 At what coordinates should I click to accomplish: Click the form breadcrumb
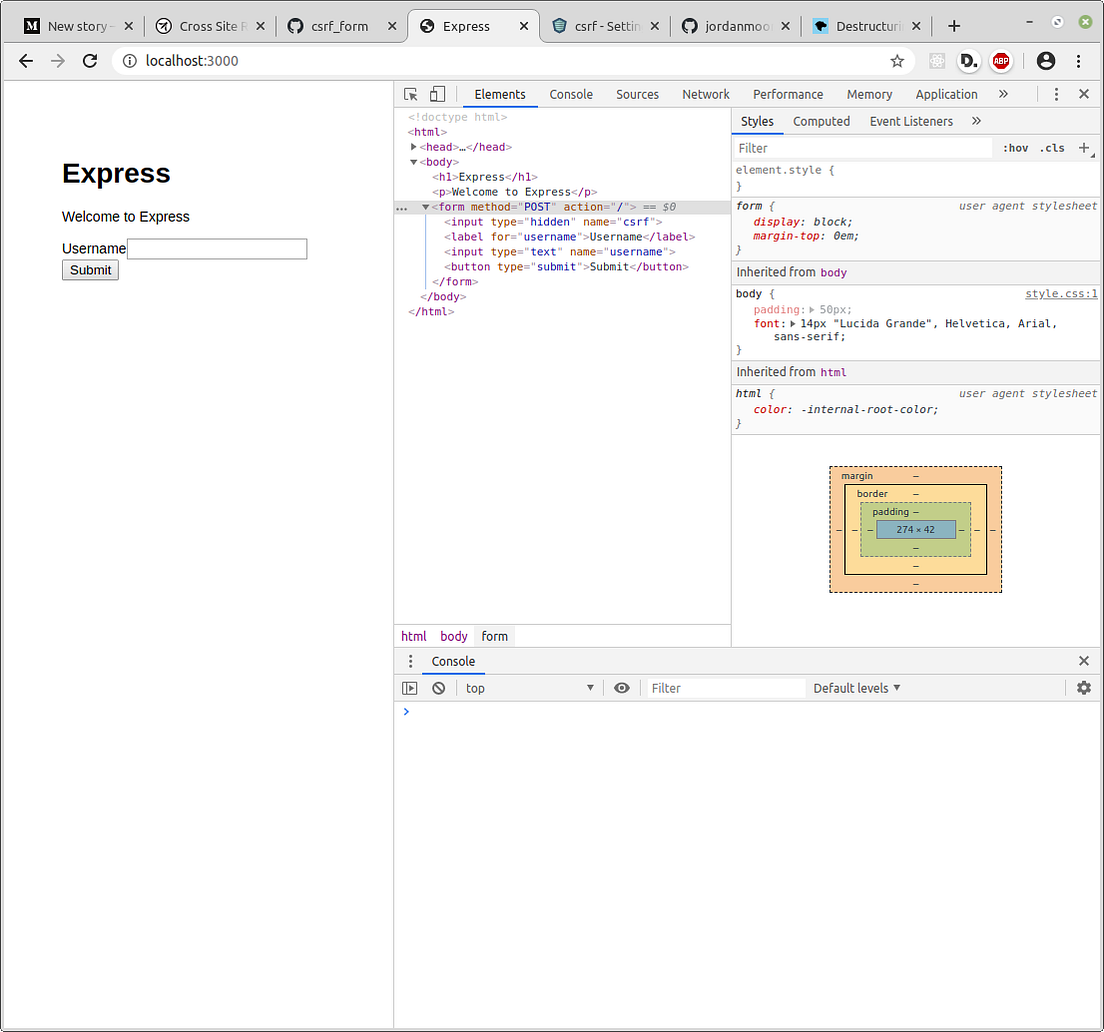pyautogui.click(x=494, y=636)
